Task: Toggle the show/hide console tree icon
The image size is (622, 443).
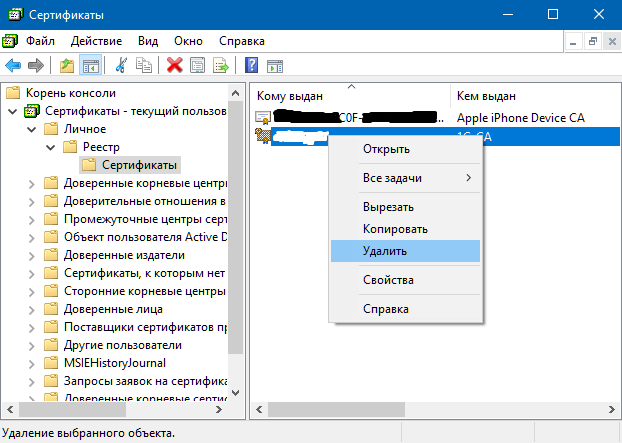Action: [x=90, y=66]
